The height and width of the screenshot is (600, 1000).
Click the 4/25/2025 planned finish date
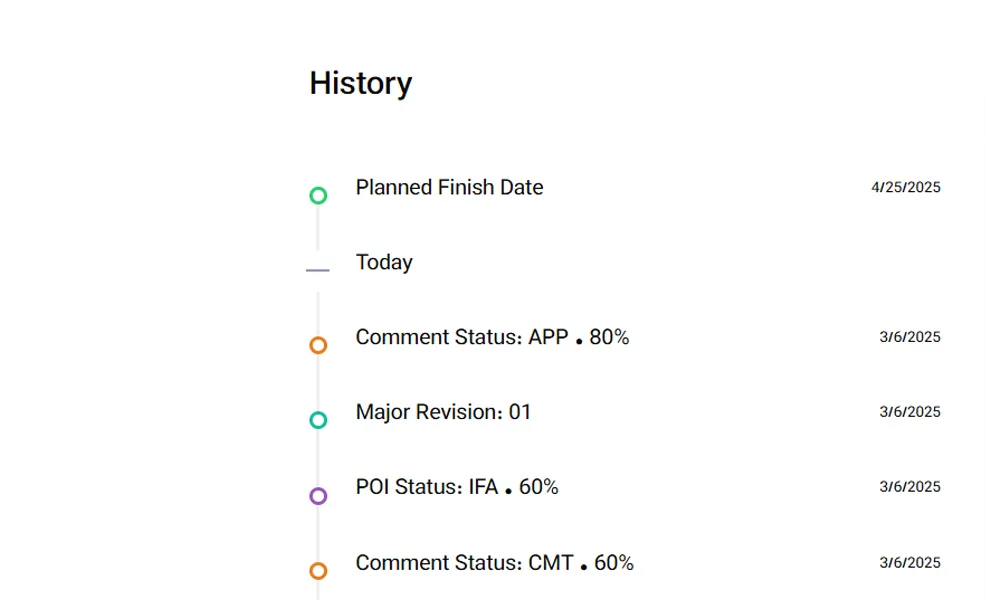[905, 188]
